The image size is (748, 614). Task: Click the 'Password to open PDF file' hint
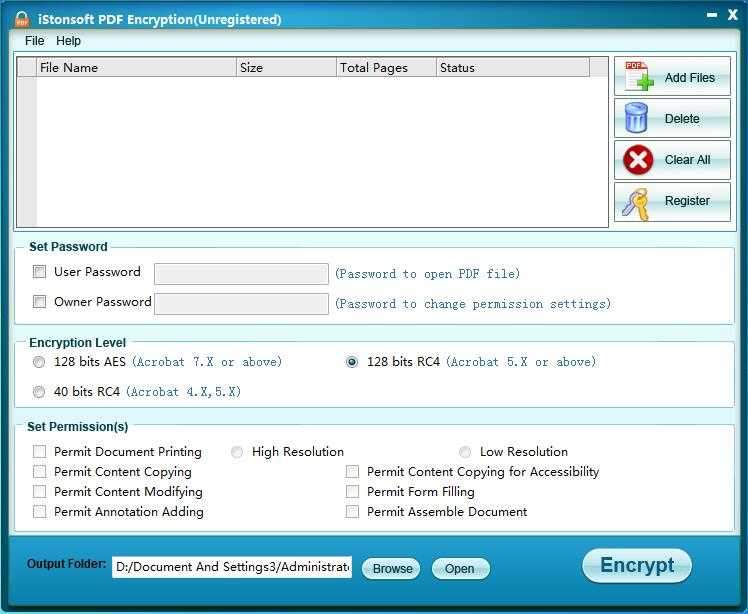tap(427, 274)
